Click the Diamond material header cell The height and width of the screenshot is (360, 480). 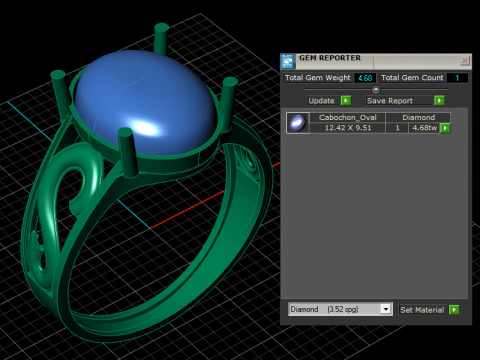[x=418, y=117]
